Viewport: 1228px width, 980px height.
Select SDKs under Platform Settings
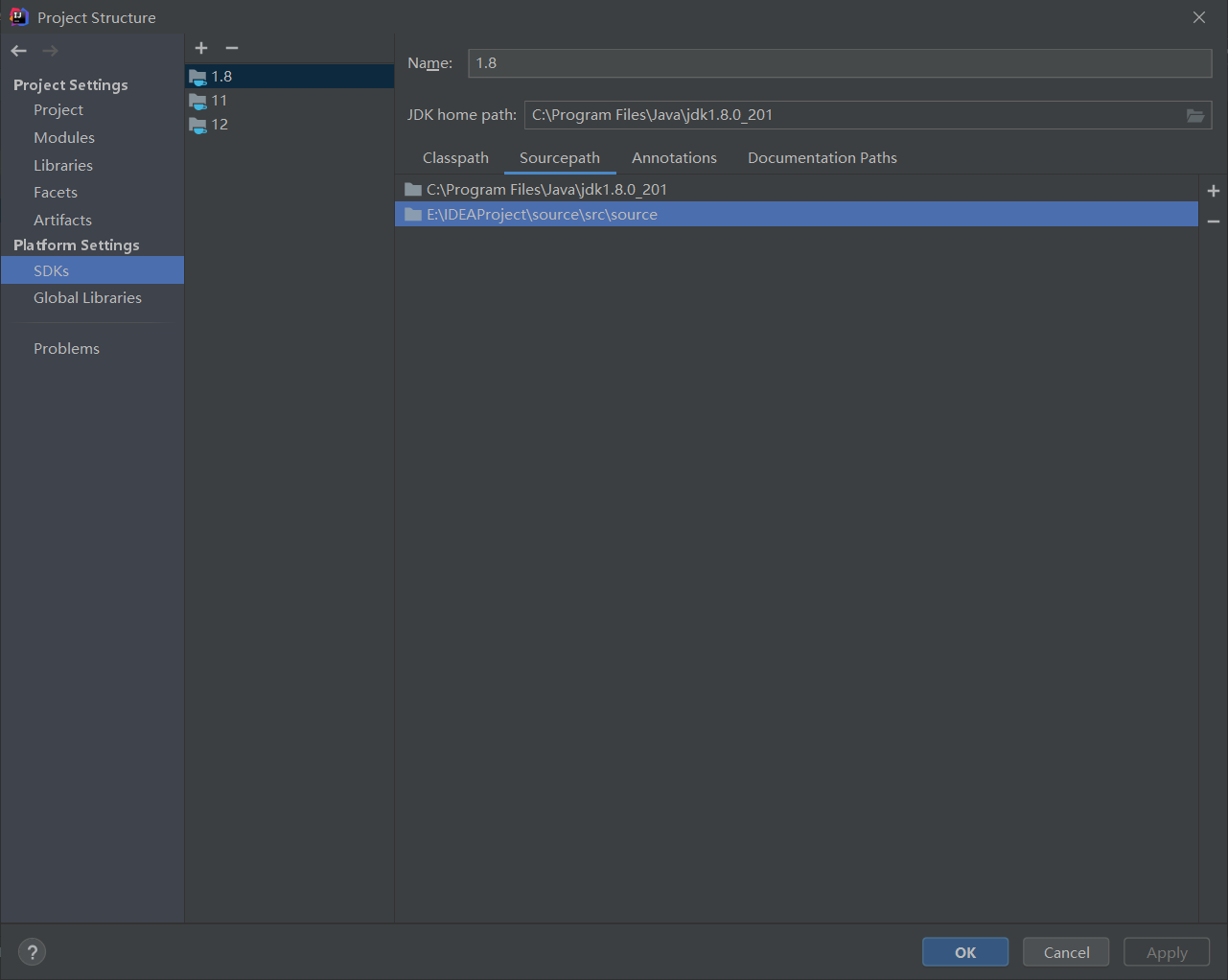tap(92, 270)
